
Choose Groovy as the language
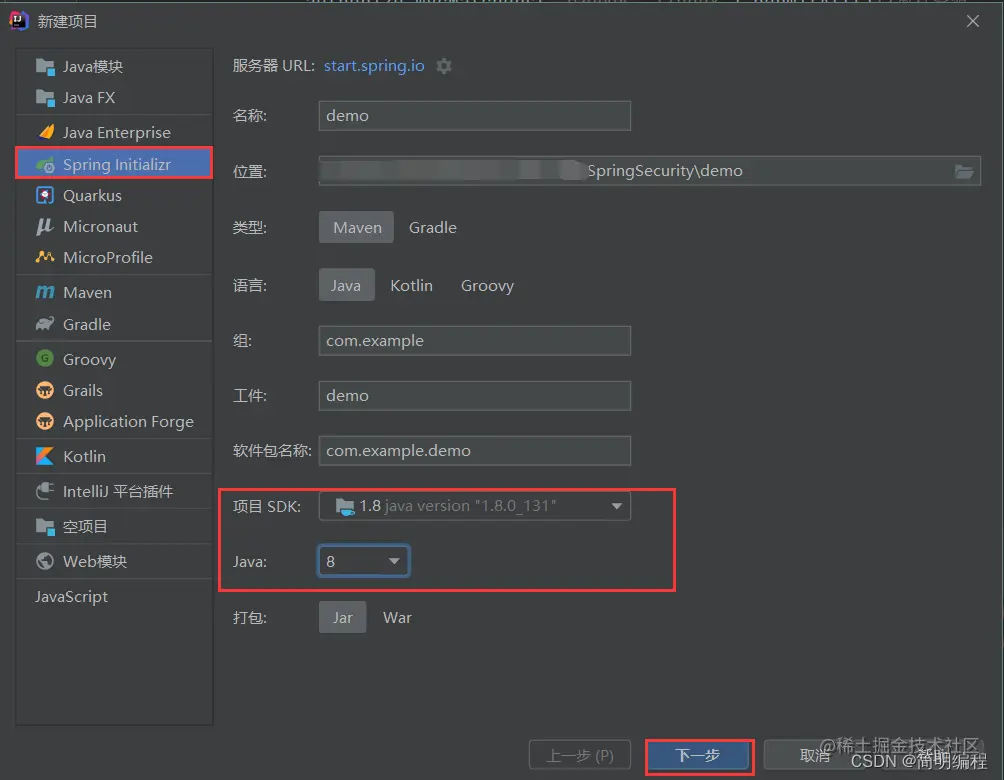click(x=487, y=285)
